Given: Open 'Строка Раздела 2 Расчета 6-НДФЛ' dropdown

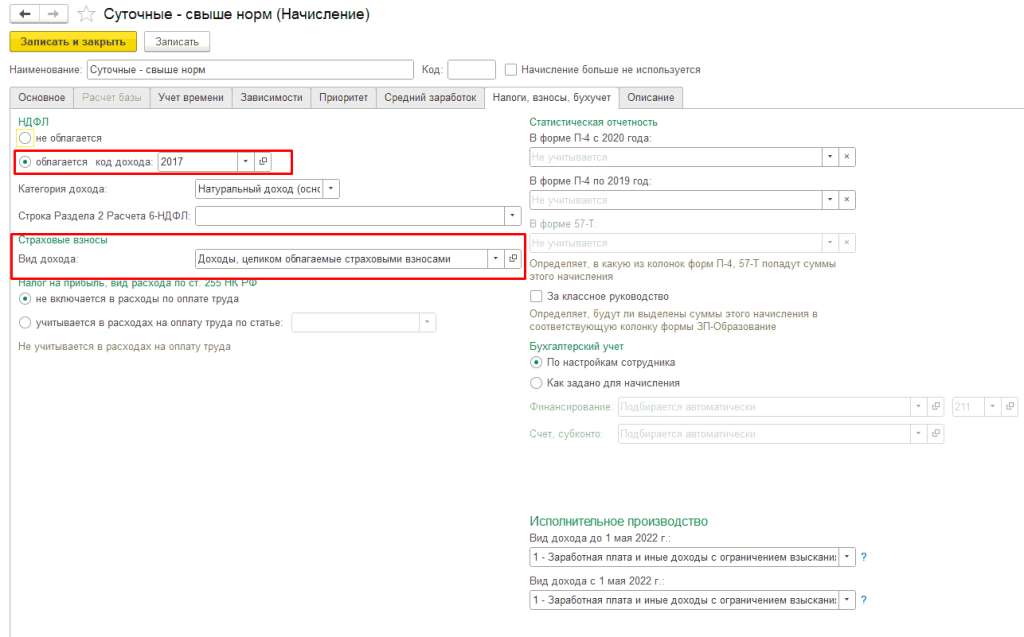Looking at the screenshot, I should [513, 215].
